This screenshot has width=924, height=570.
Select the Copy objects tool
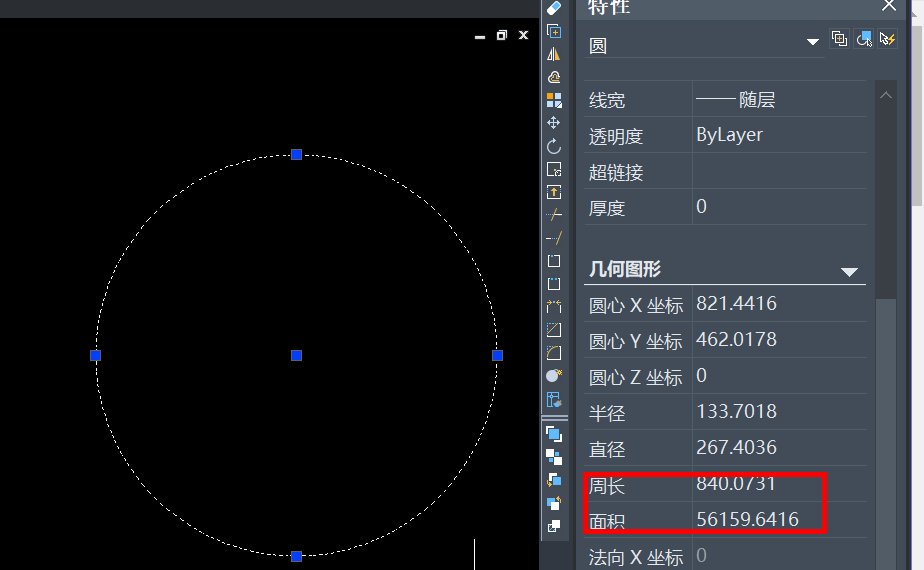click(x=554, y=31)
